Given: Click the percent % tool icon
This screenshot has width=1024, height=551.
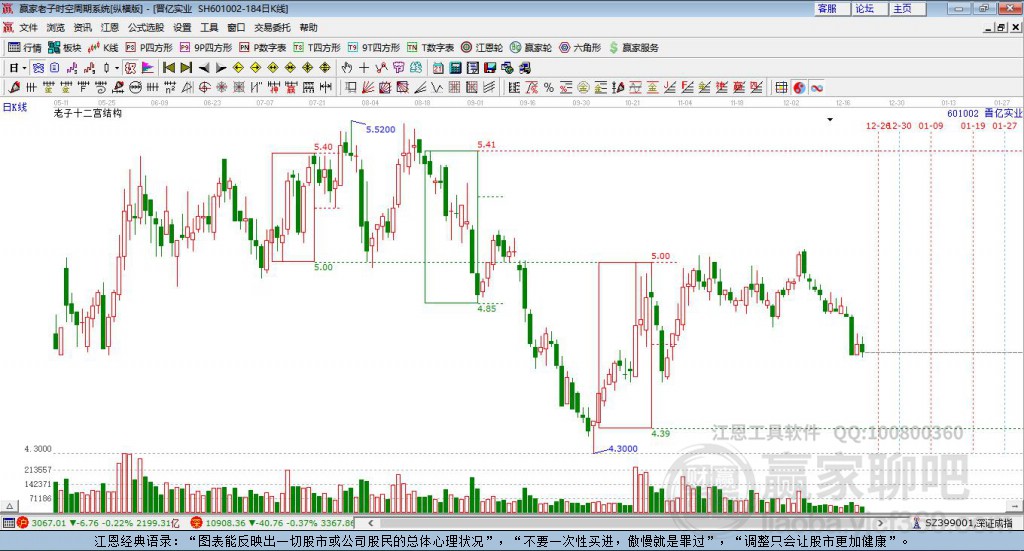Looking at the screenshot, I should (x=549, y=87).
